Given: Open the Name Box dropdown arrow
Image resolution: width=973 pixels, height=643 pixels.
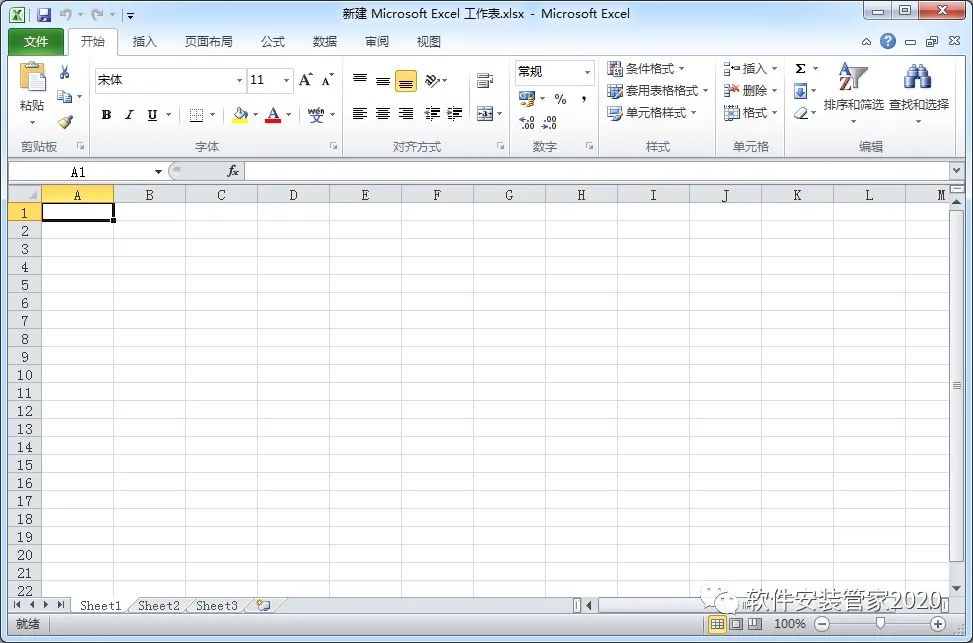Looking at the screenshot, I should (158, 172).
